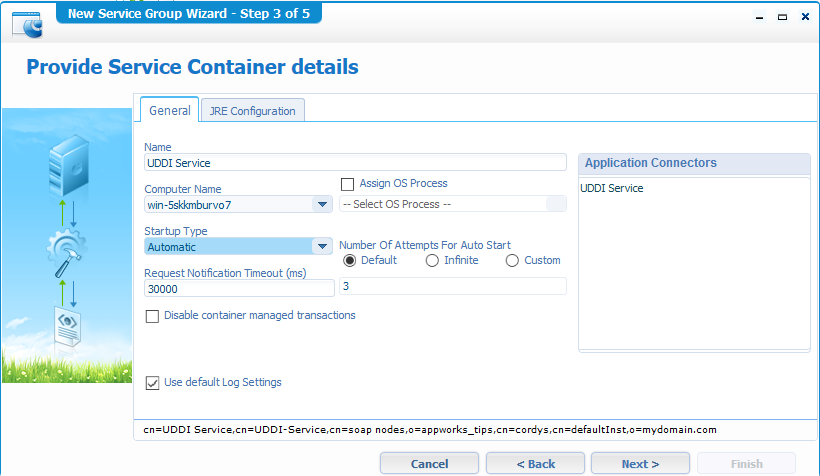Click the gear and wrench icon in sidebar
820x476 pixels.
click(x=66, y=252)
